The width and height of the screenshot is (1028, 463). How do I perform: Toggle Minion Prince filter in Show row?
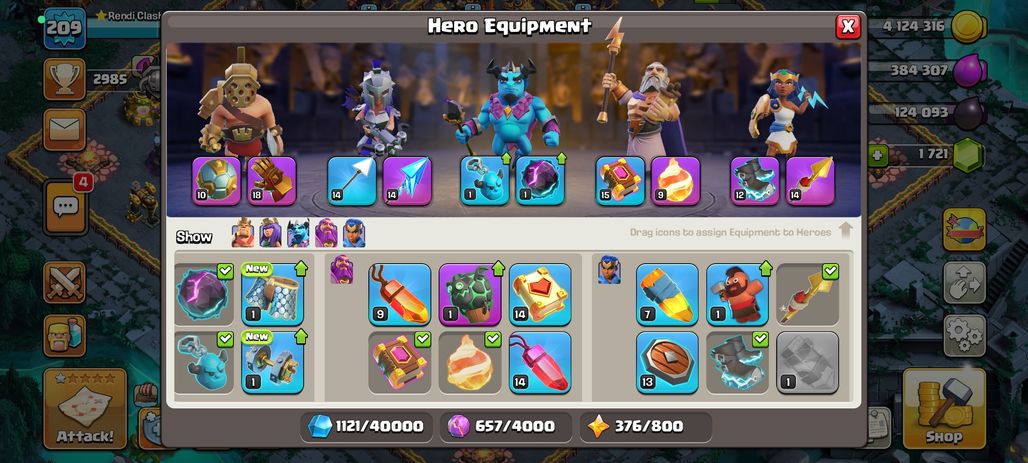298,233
